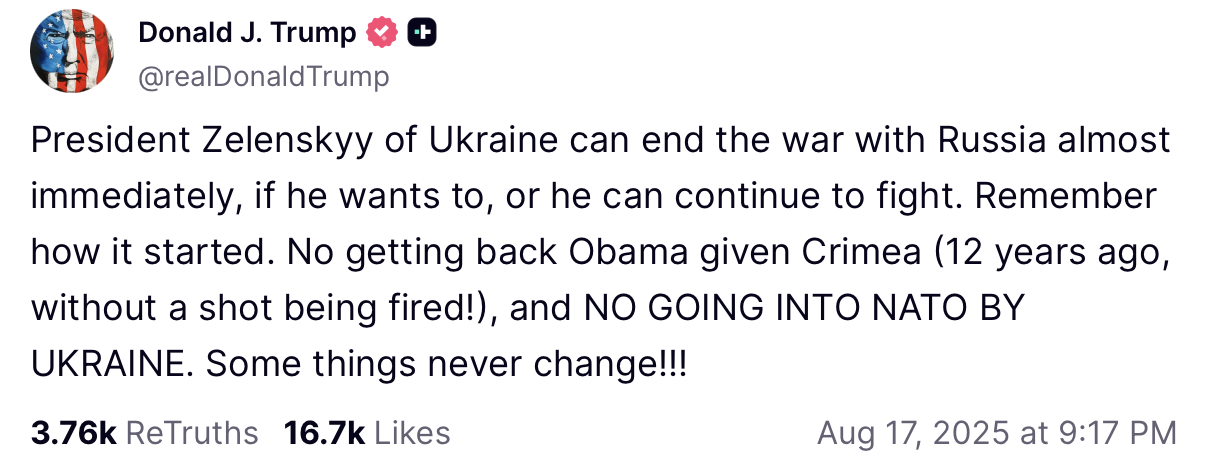
Task: Click the black plus badge icon
Action: 423,34
